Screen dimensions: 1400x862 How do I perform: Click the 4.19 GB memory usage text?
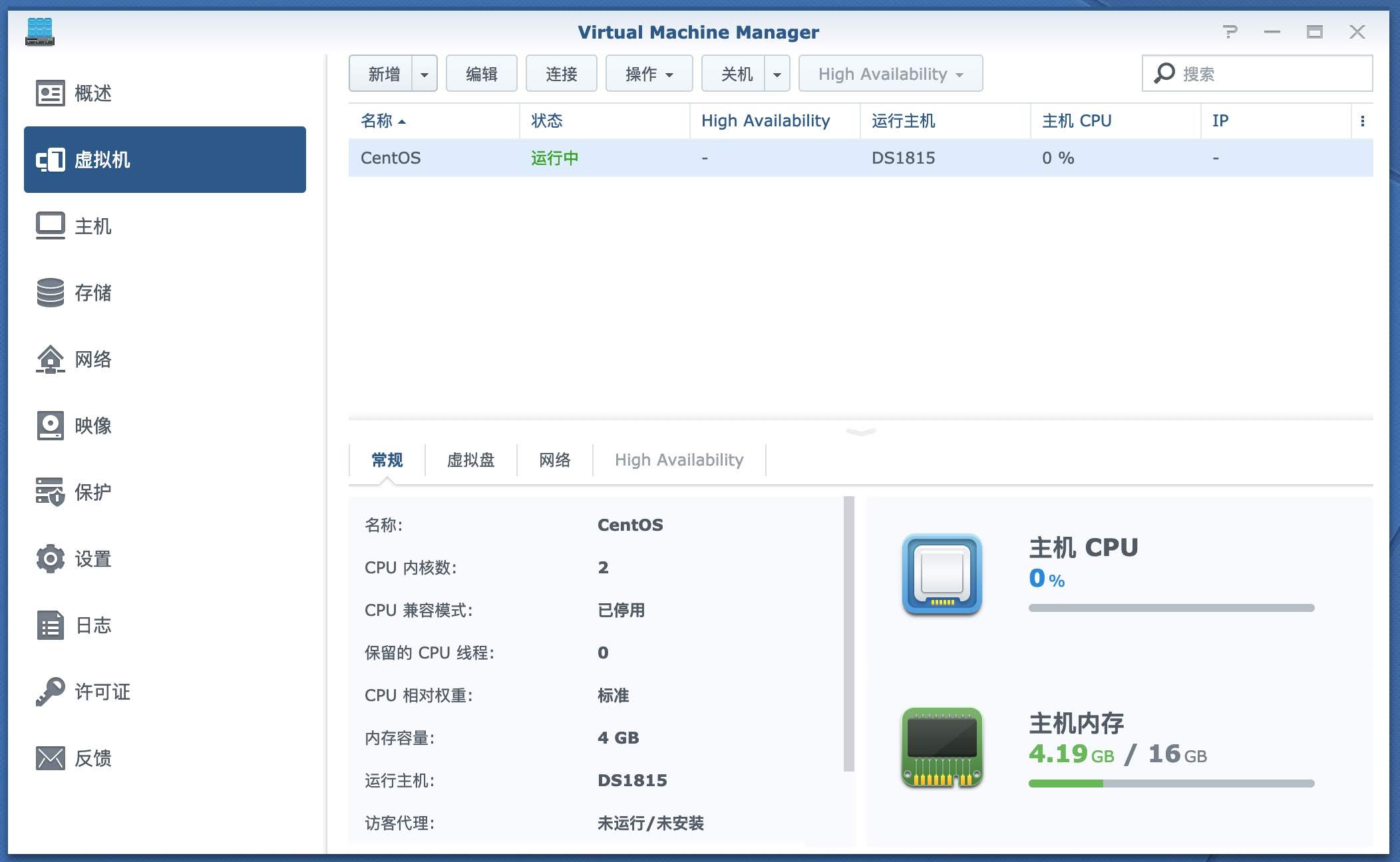(1071, 754)
